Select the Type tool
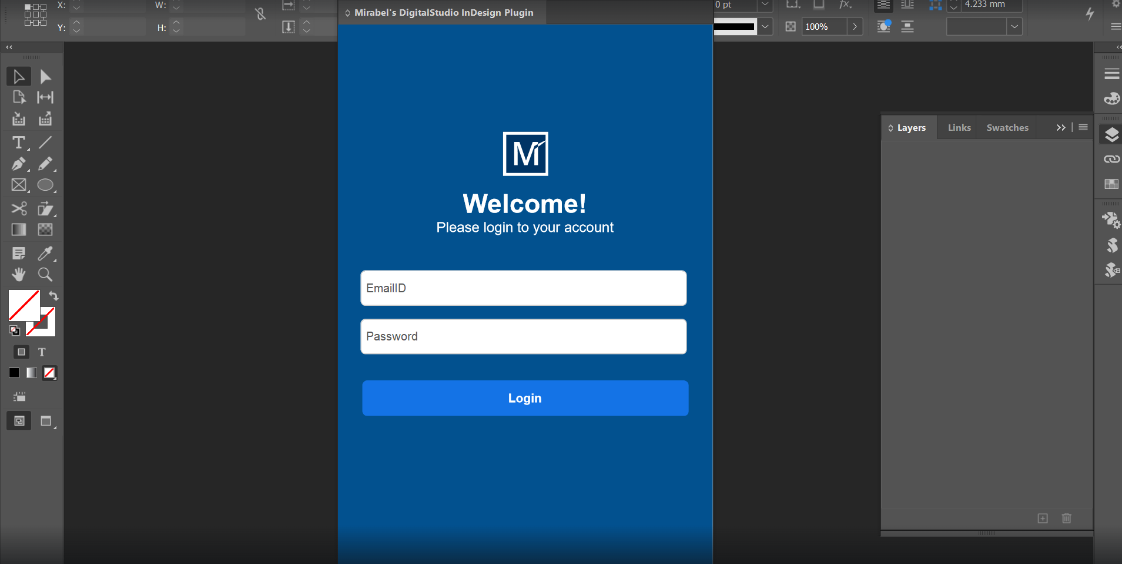The height and width of the screenshot is (564, 1122). [19, 142]
